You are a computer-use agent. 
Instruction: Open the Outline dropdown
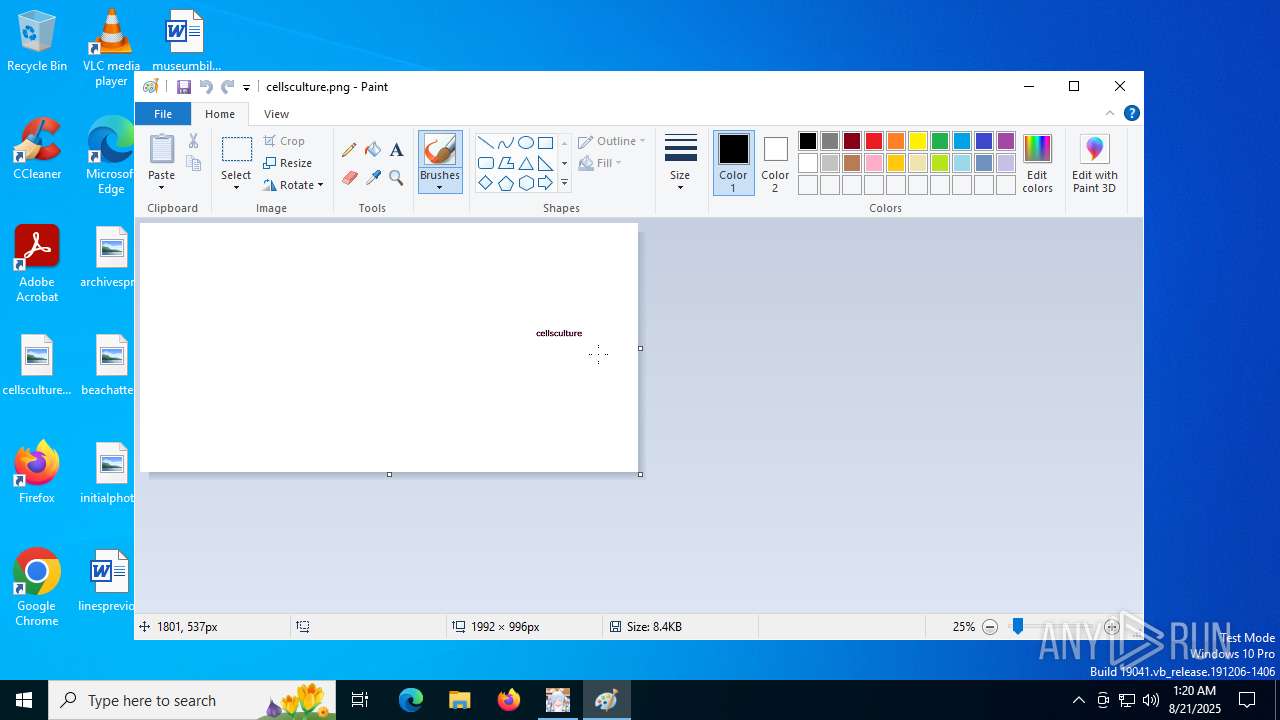[612, 141]
